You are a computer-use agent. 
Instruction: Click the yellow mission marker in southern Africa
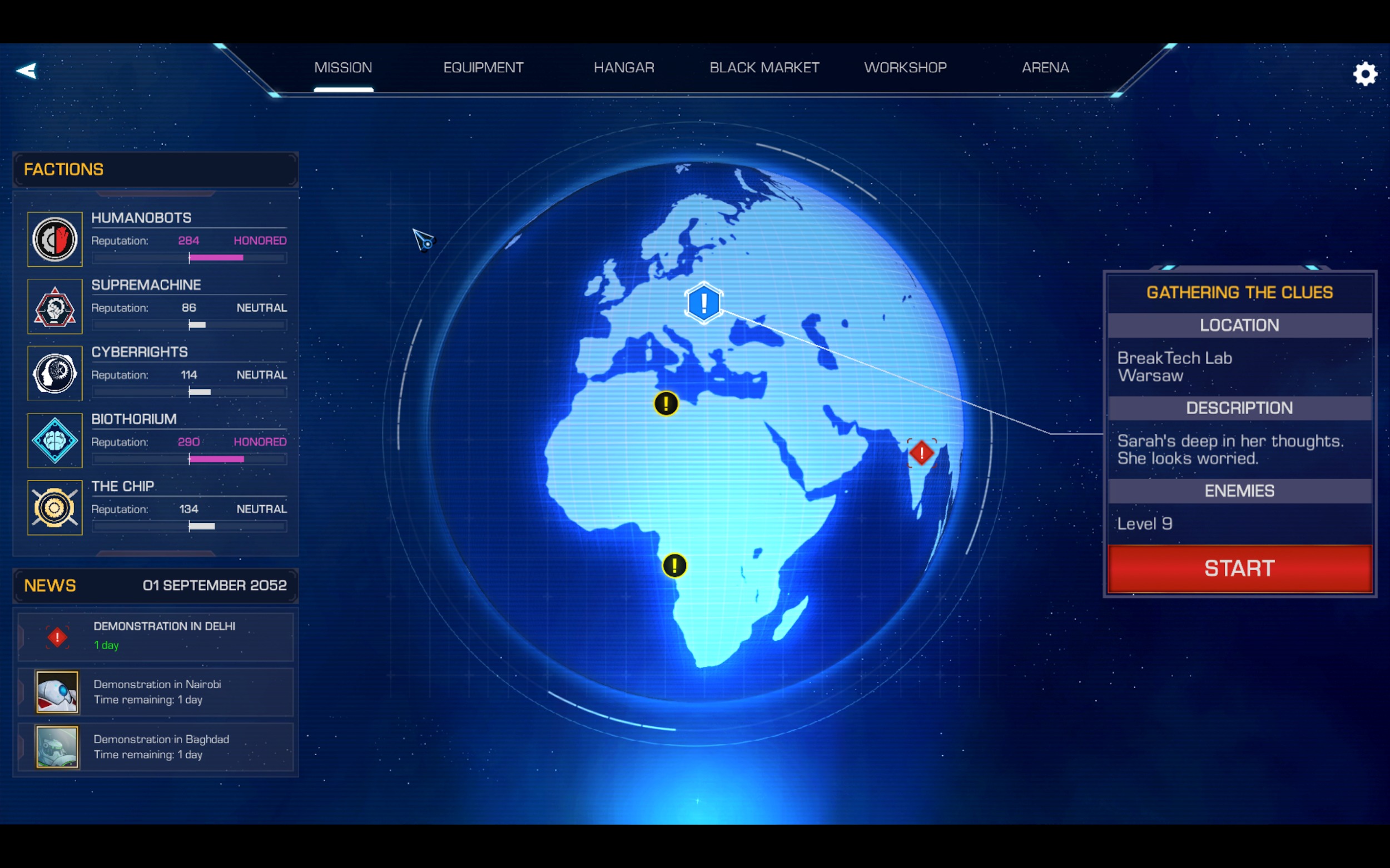674,566
